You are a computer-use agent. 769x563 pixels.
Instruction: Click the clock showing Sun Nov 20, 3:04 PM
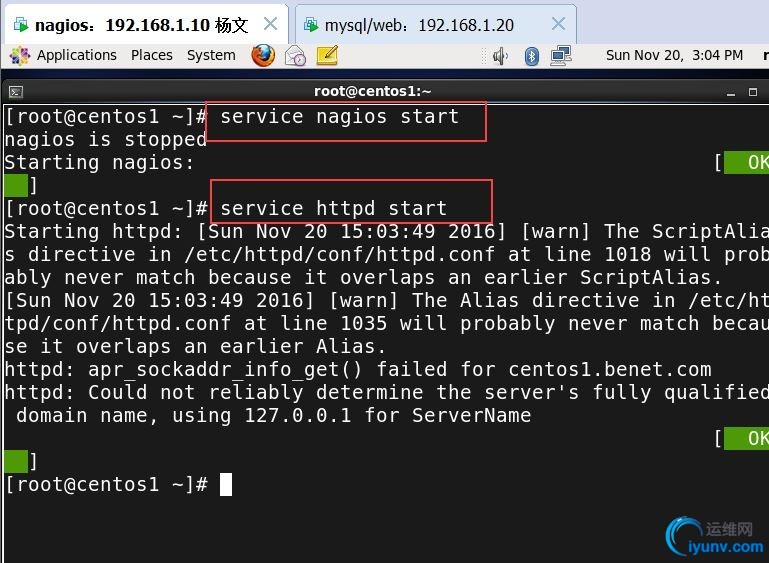pos(674,55)
